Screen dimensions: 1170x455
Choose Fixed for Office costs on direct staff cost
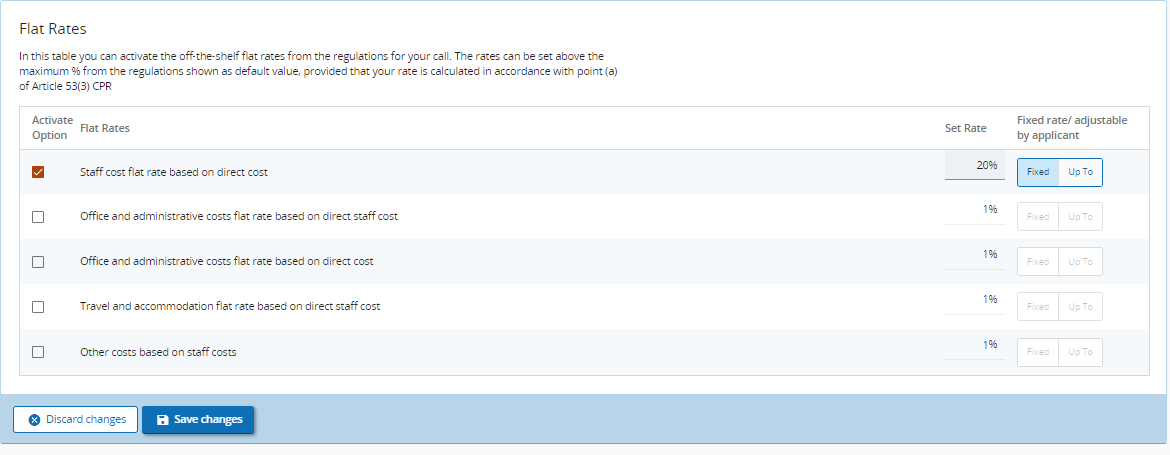coord(1038,217)
